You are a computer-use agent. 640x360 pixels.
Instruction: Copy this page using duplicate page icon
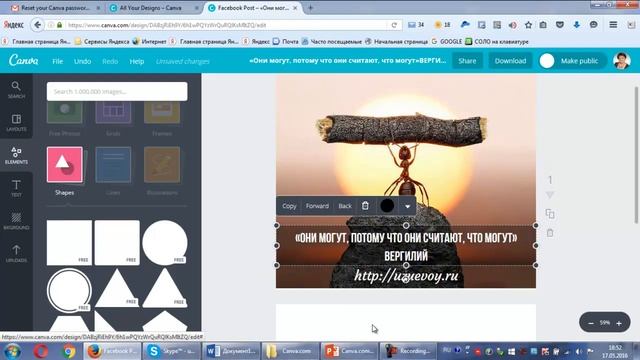(550, 214)
